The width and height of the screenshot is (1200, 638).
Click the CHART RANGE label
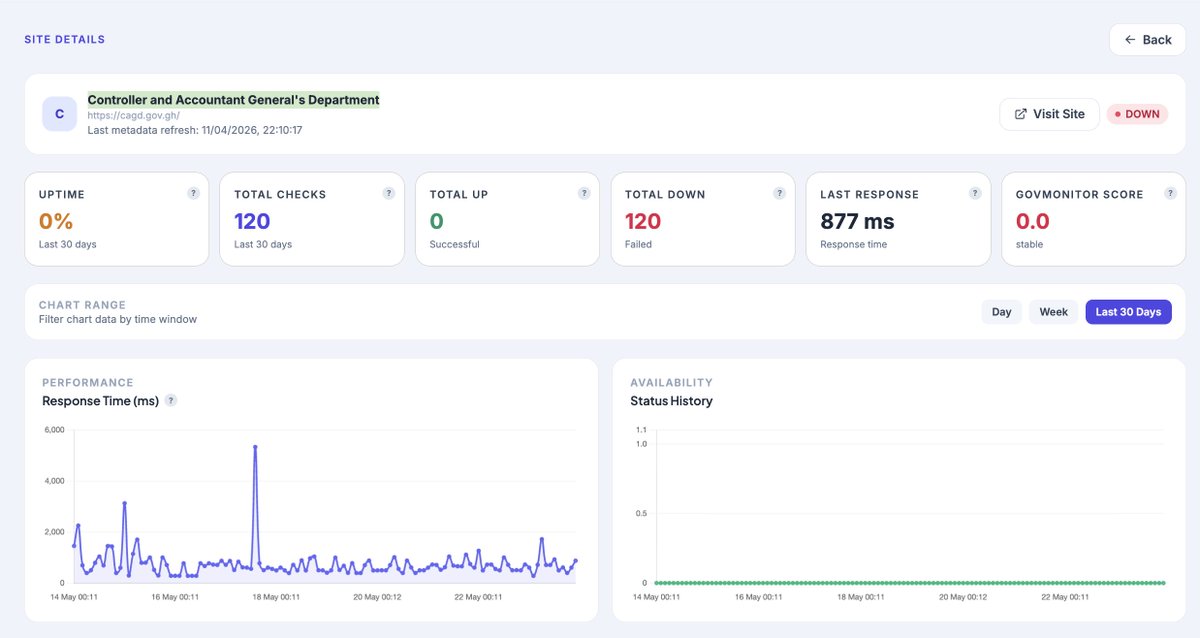[x=82, y=305]
